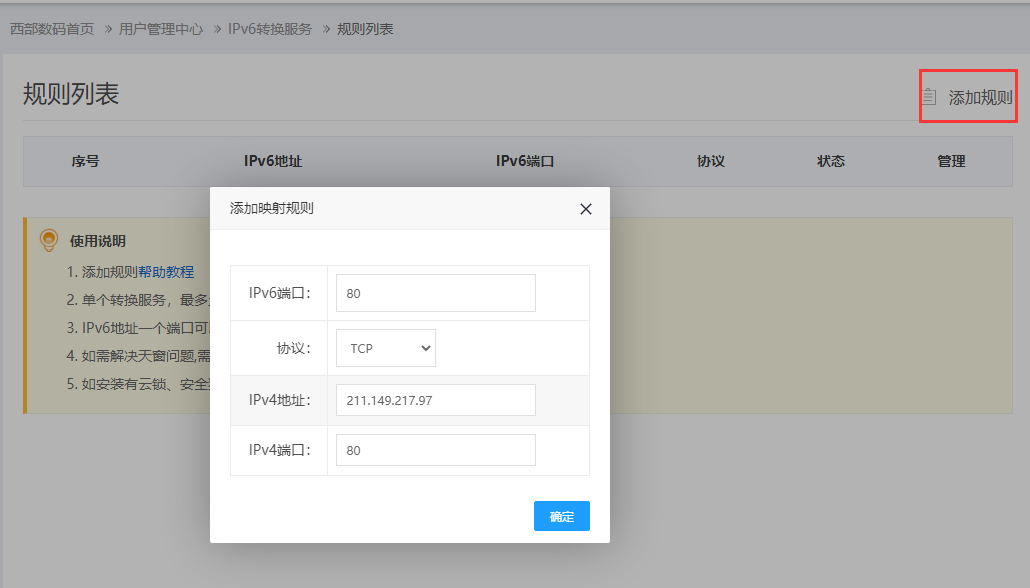
Task: Close the 添加映射规则 dialog with X
Action: 586,209
